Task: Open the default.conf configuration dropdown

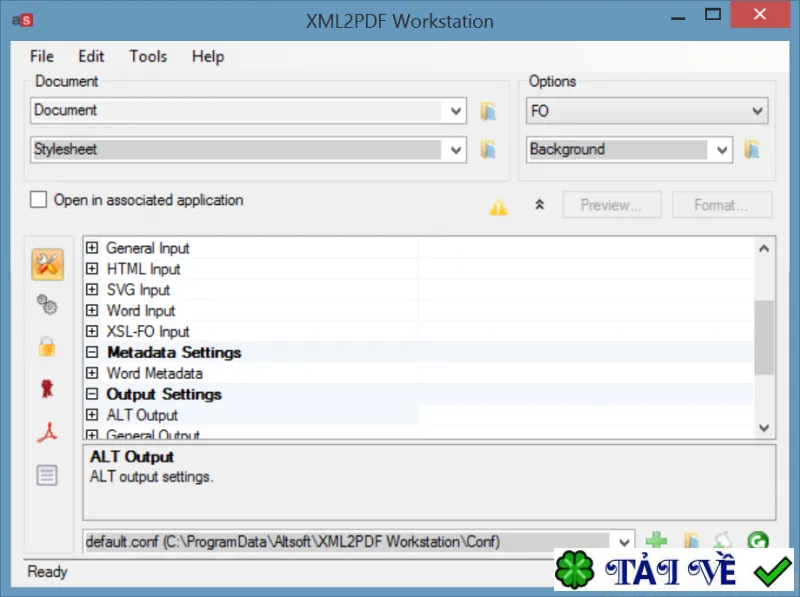Action: pyautogui.click(x=623, y=542)
